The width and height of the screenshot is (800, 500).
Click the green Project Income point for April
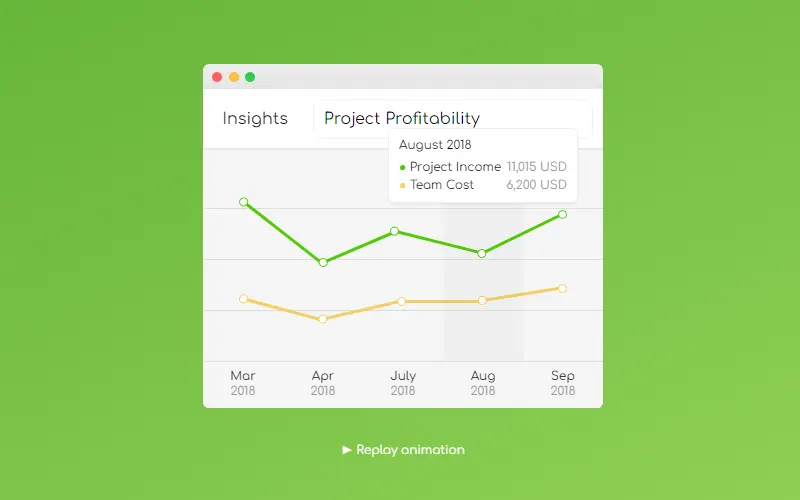[323, 262]
